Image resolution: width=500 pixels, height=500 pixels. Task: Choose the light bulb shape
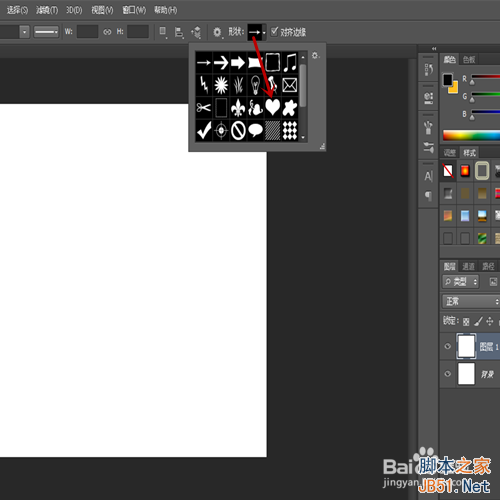click(255, 85)
